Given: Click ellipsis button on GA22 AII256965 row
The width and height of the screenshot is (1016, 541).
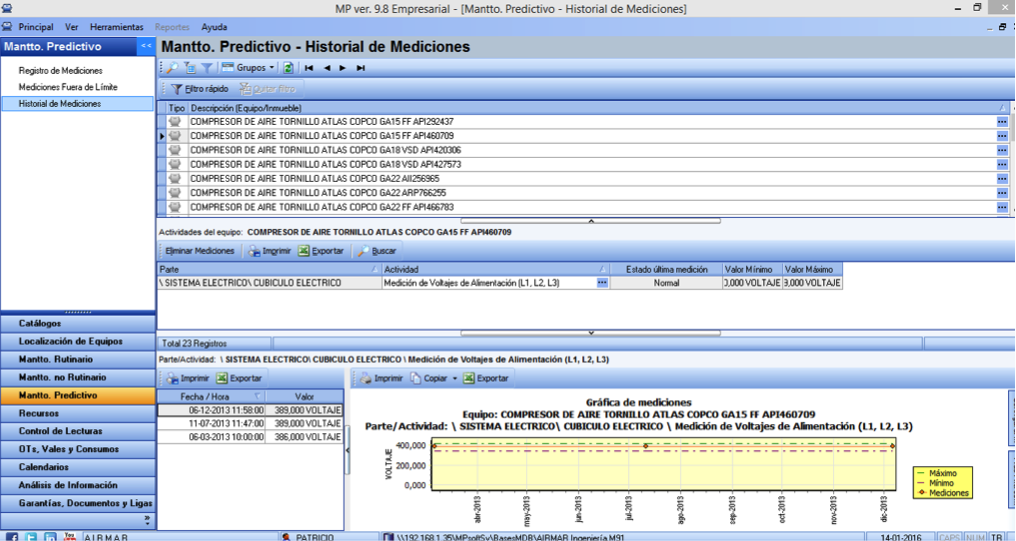Looking at the screenshot, I should [x=1002, y=179].
